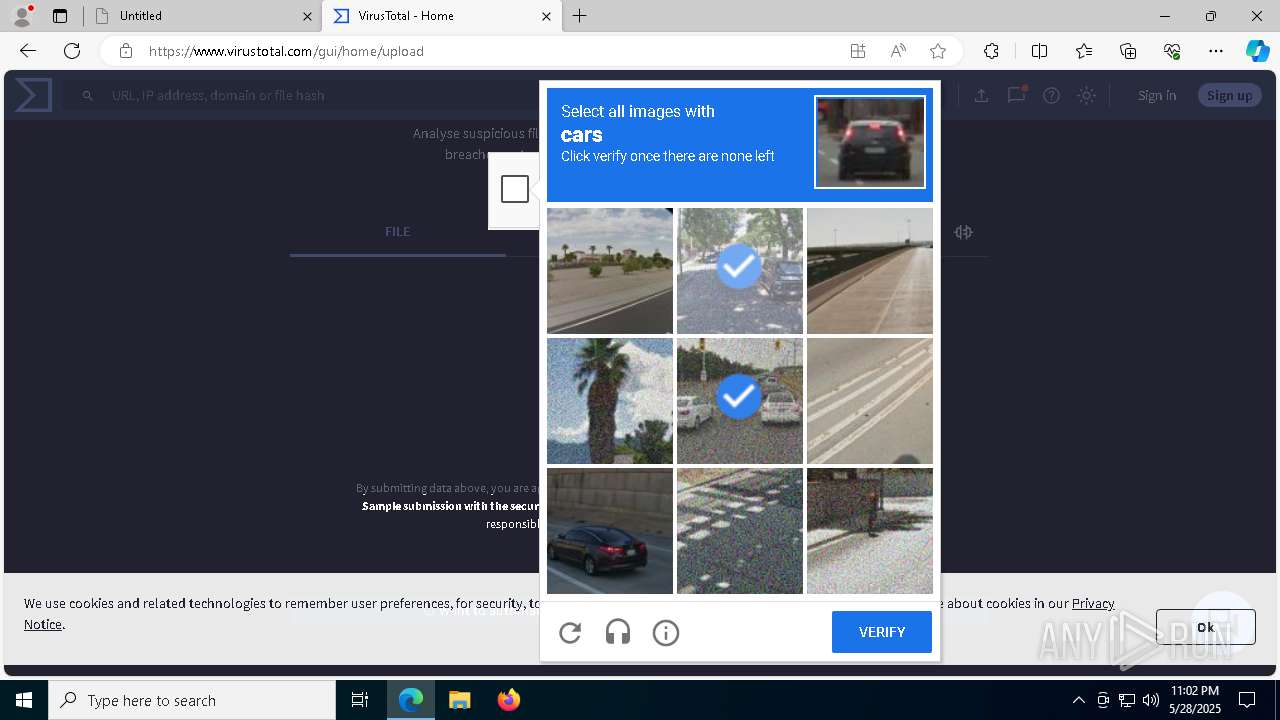Close the Untitled tab
Image resolution: width=1280 pixels, height=720 pixels.
tap(306, 16)
